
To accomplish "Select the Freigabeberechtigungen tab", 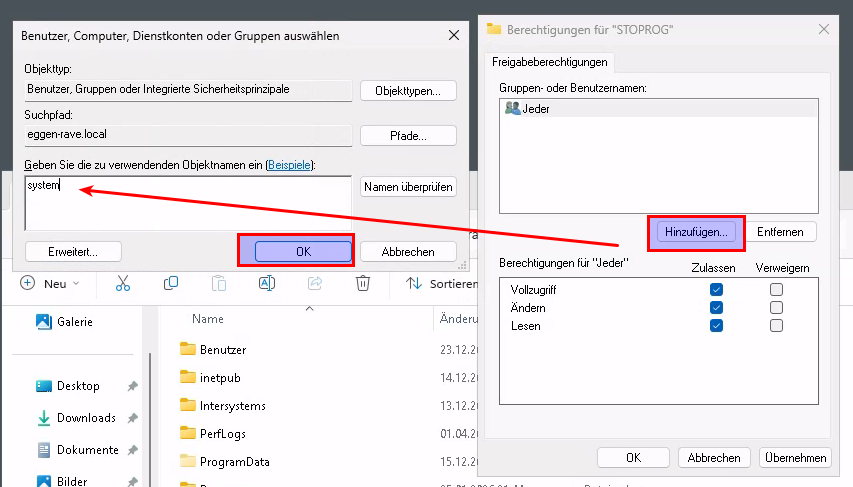I will click(x=549, y=62).
